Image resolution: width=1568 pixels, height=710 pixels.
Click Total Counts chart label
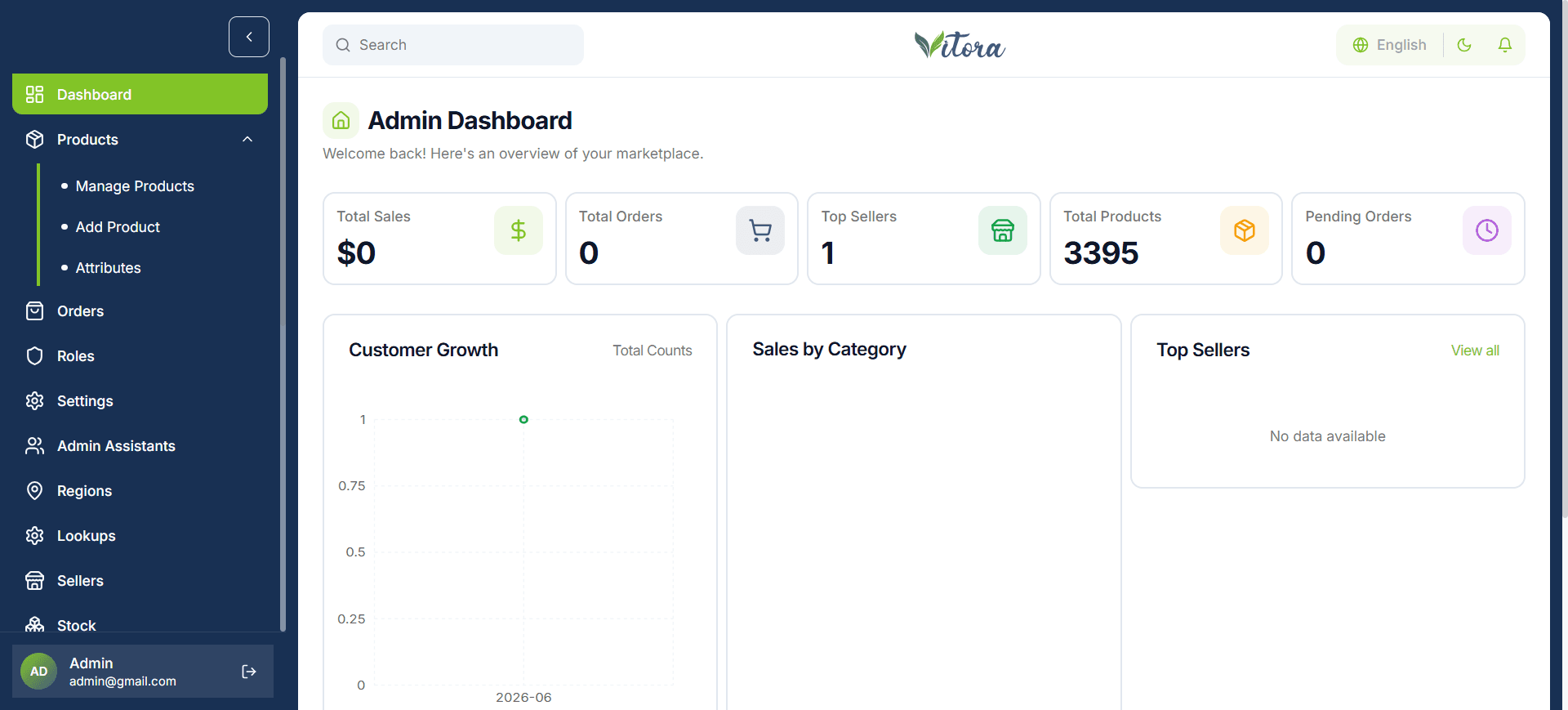click(653, 351)
